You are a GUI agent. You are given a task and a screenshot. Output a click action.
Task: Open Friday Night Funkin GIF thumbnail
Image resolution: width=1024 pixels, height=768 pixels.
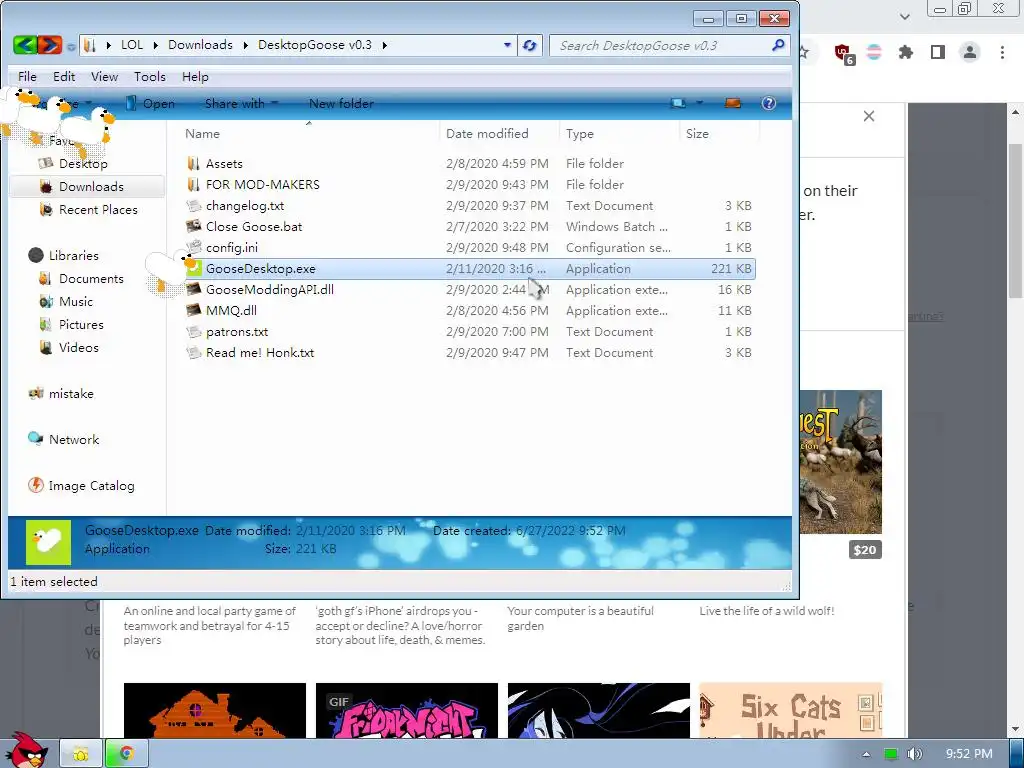[x=406, y=711]
